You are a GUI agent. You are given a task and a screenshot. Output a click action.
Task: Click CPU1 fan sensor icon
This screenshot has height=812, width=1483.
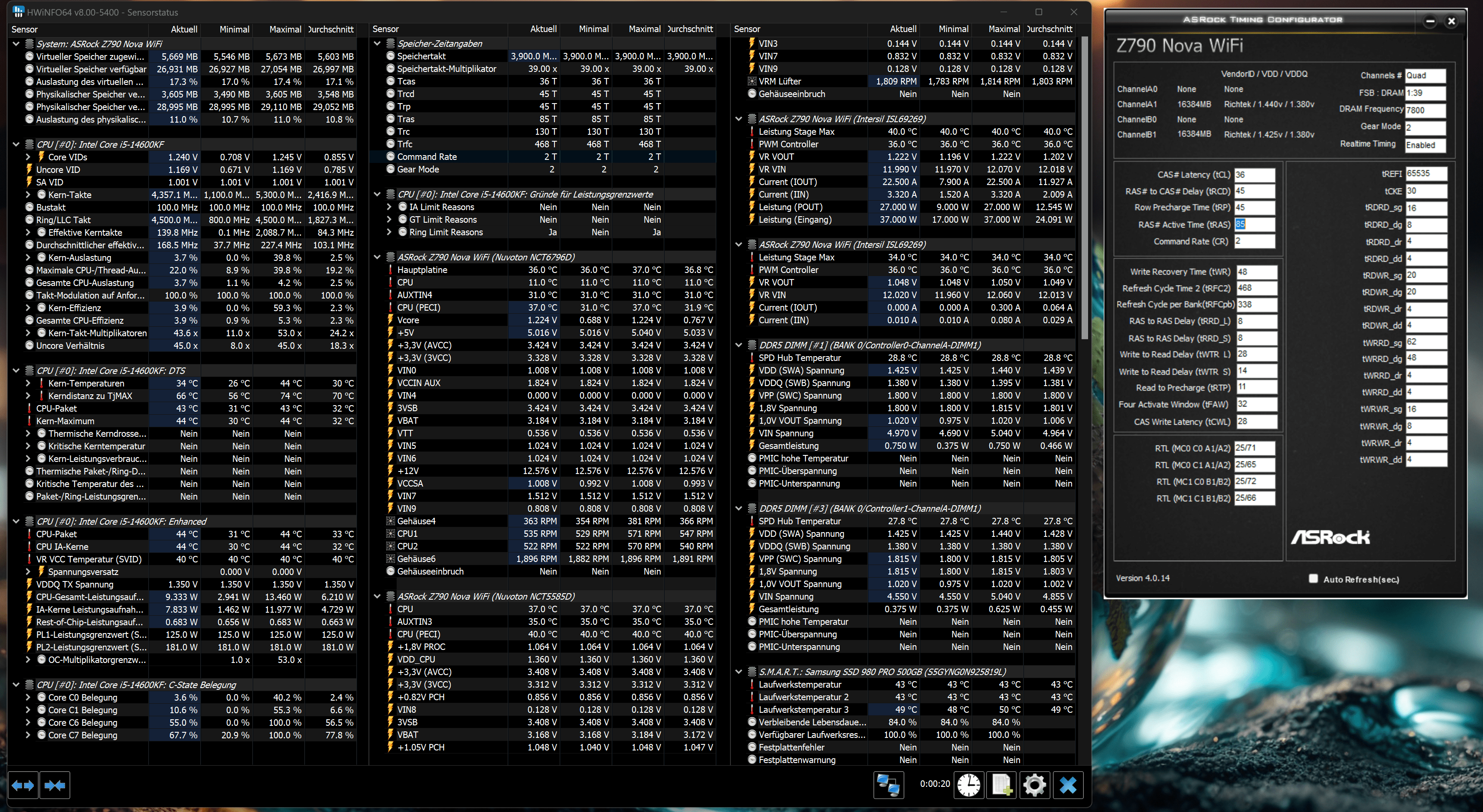tap(390, 533)
